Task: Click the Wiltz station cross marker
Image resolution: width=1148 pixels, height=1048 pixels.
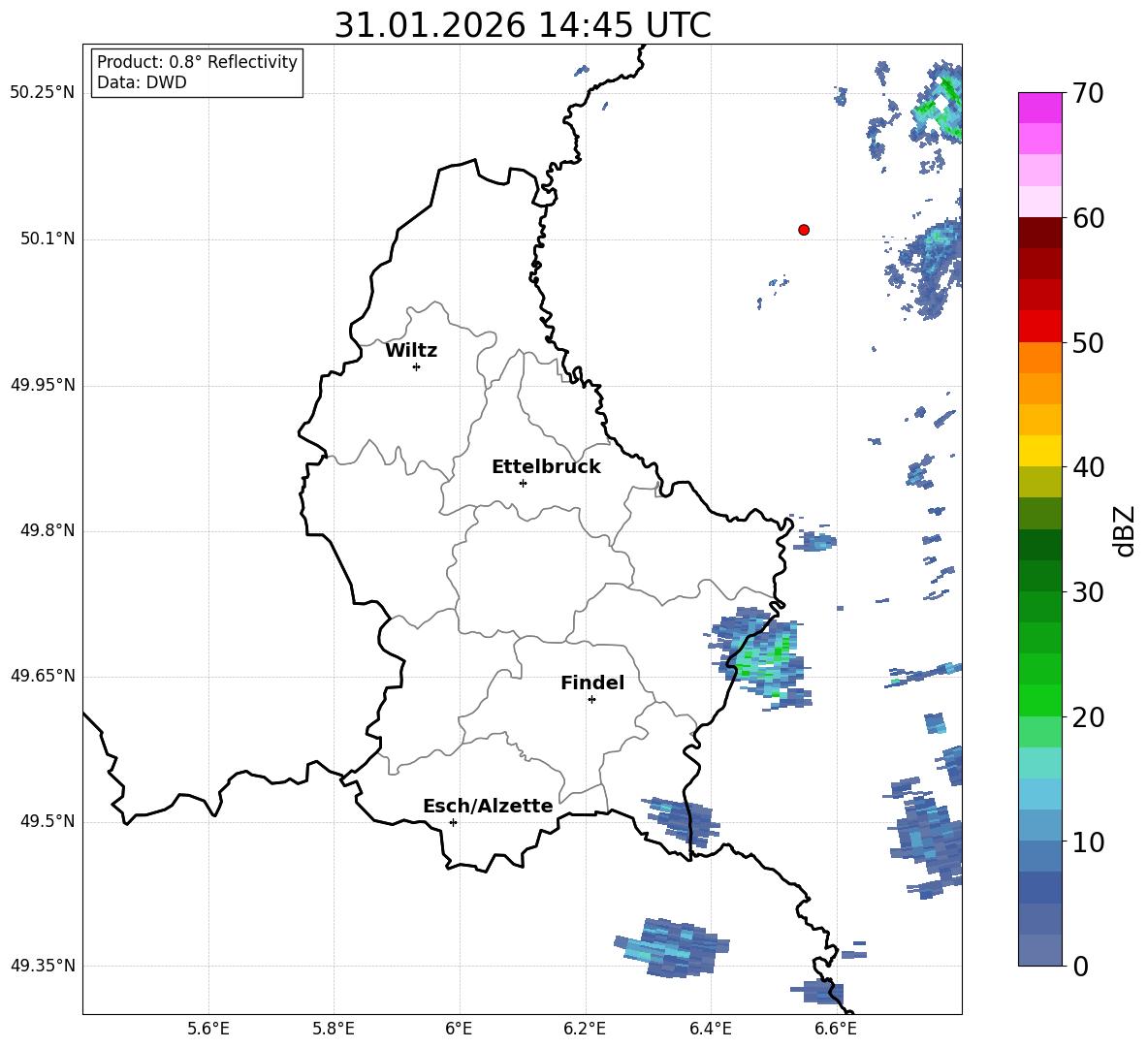Action: [x=416, y=366]
